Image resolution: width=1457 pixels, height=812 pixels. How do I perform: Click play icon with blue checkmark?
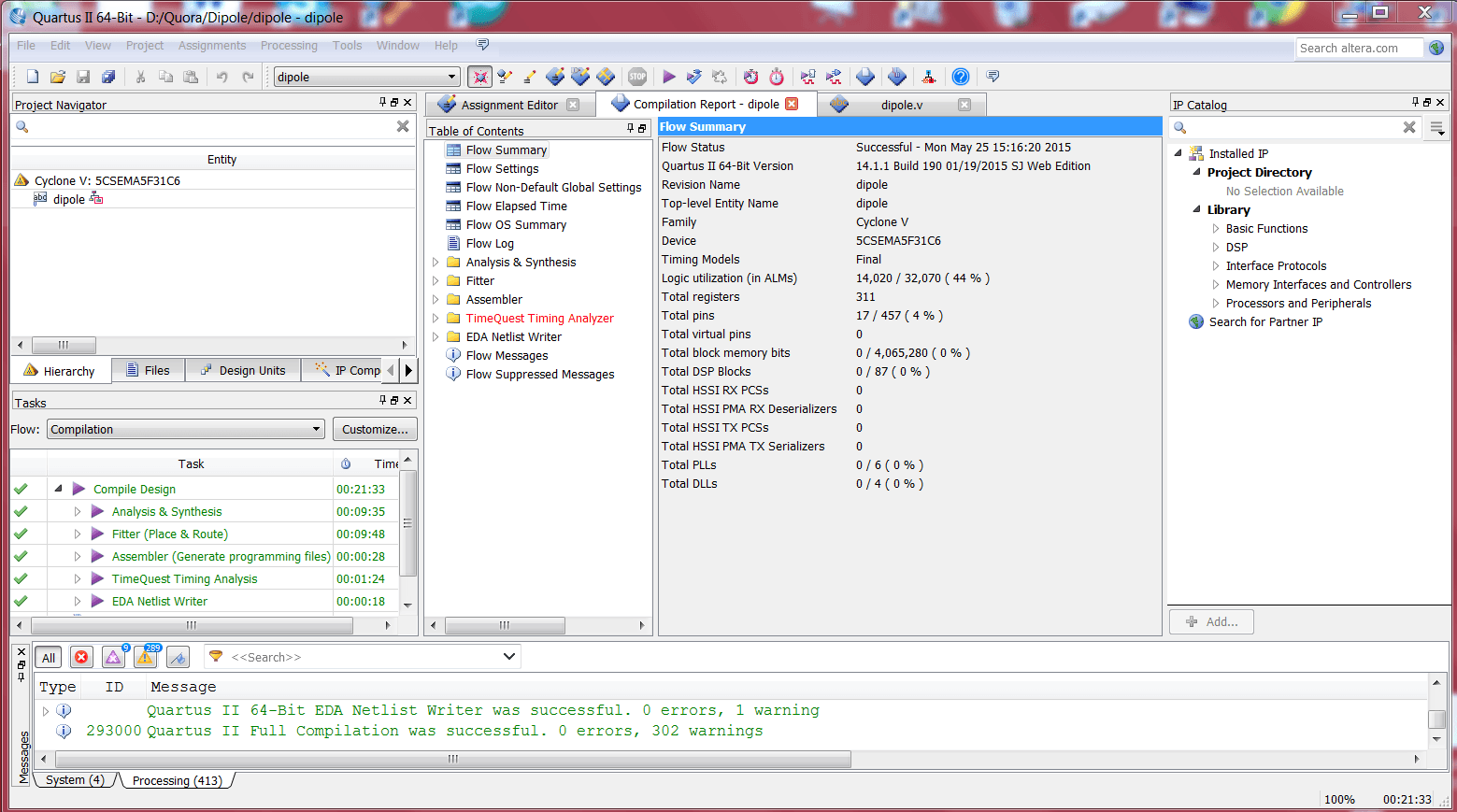(694, 77)
